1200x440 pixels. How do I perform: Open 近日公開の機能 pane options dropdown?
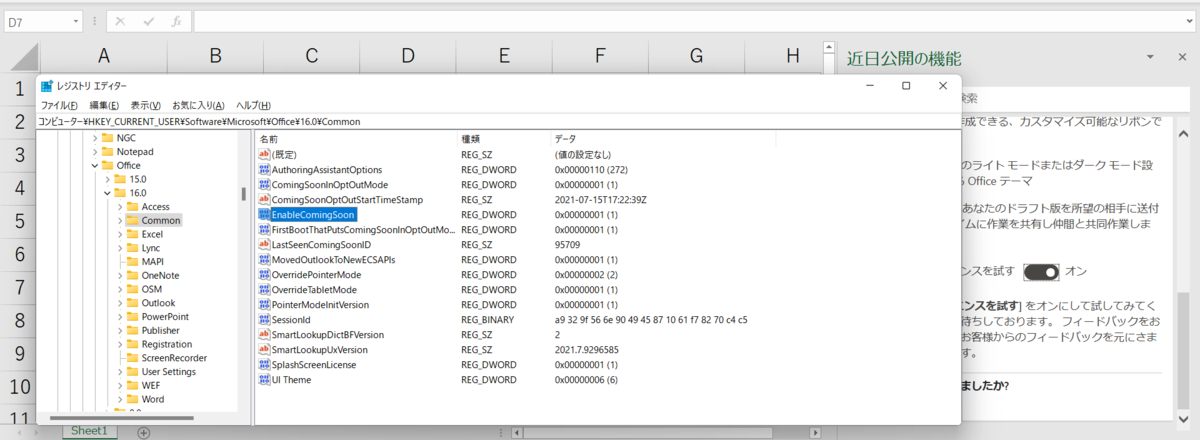click(1151, 58)
